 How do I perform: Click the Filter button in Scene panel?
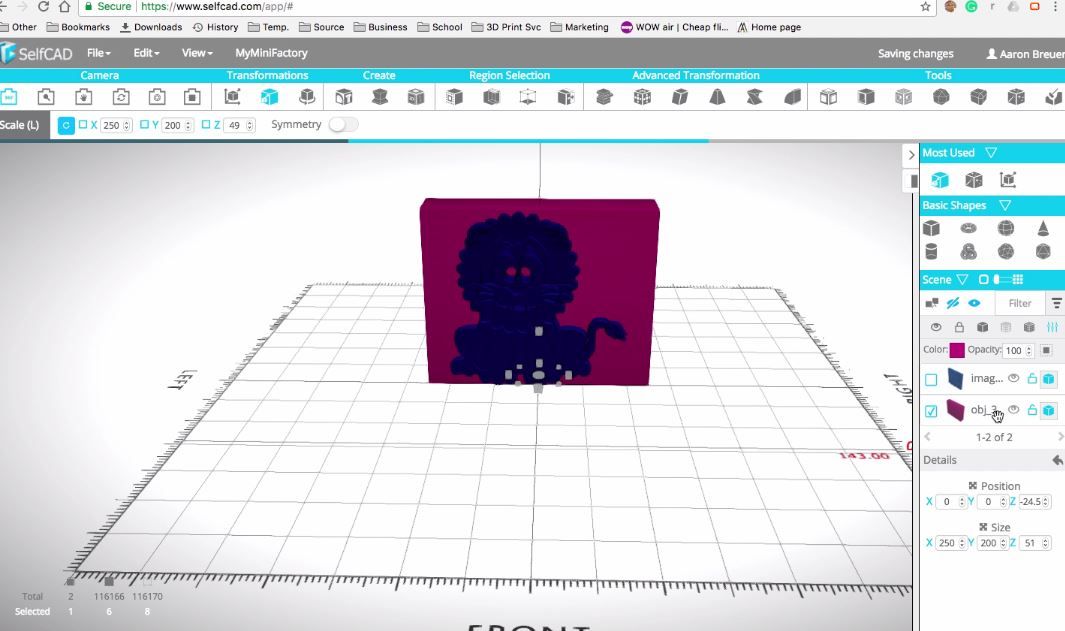click(x=1019, y=301)
